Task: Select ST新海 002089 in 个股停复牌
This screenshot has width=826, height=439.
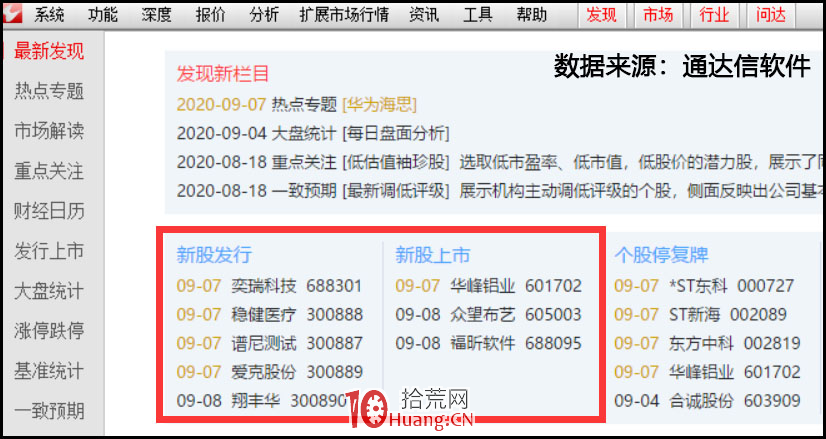Action: (700, 315)
